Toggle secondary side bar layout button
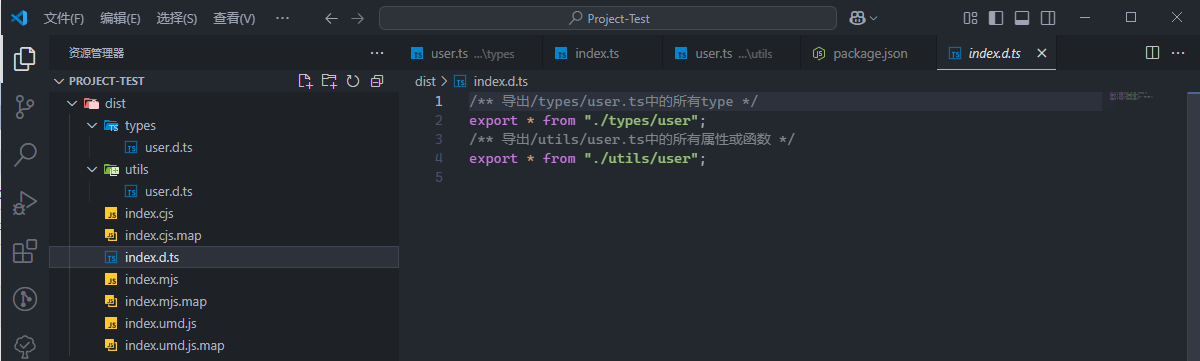The width and height of the screenshot is (1200, 361). click(1048, 18)
